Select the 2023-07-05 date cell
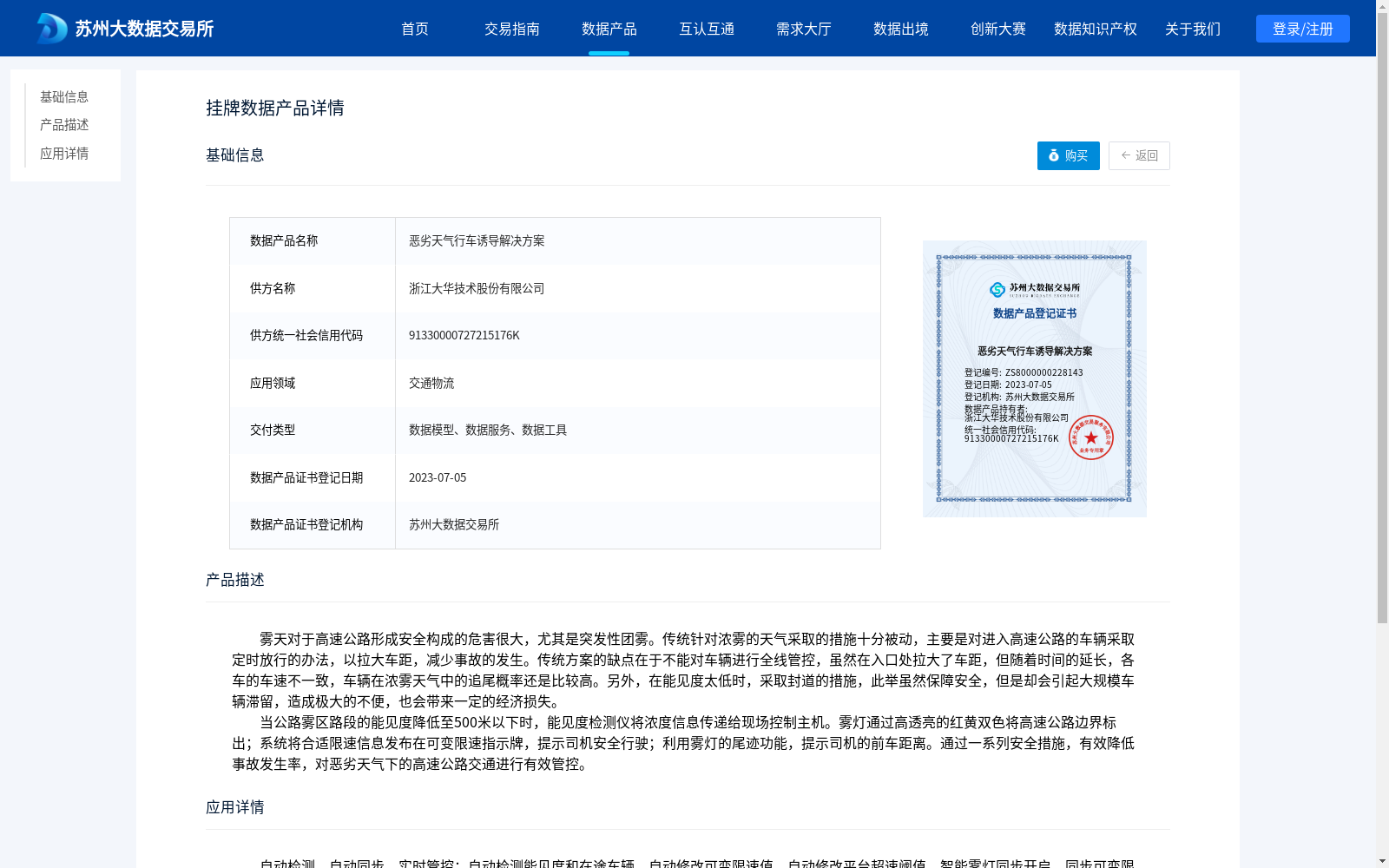 [438, 477]
